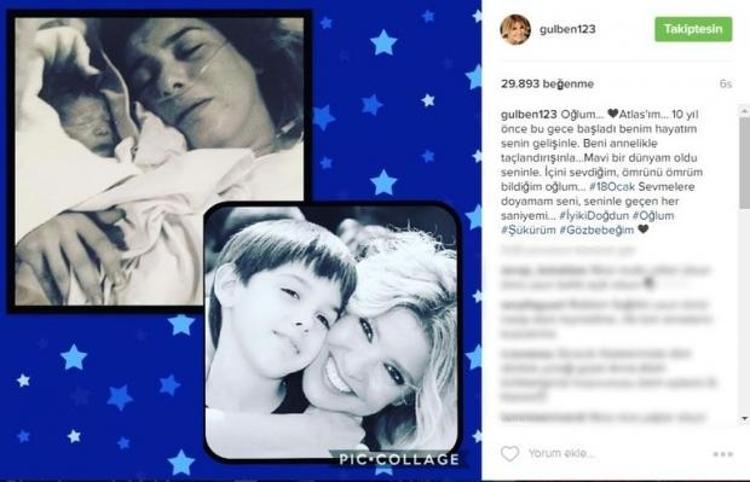
Task: Click the PIC·COLLAGE watermark
Action: (399, 460)
